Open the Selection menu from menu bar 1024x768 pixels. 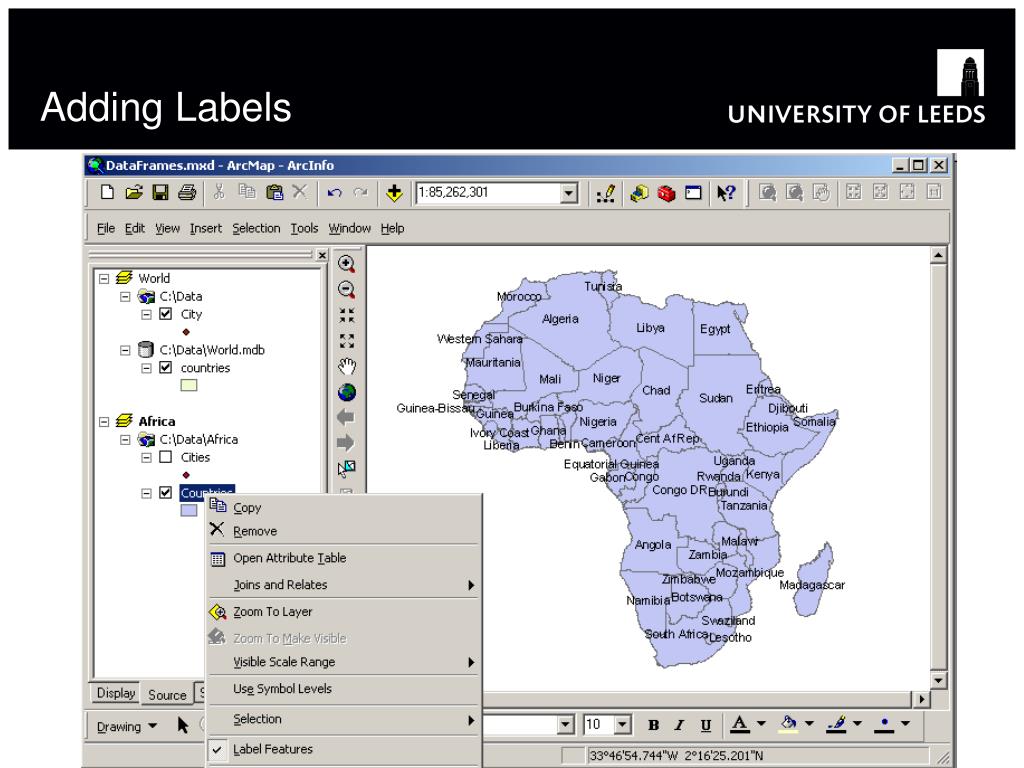[x=256, y=228]
